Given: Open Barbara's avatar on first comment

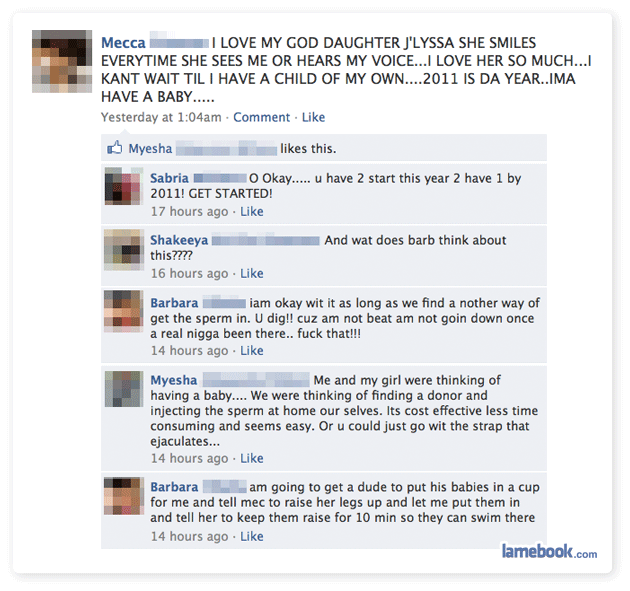Looking at the screenshot, I should pyautogui.click(x=124, y=311).
